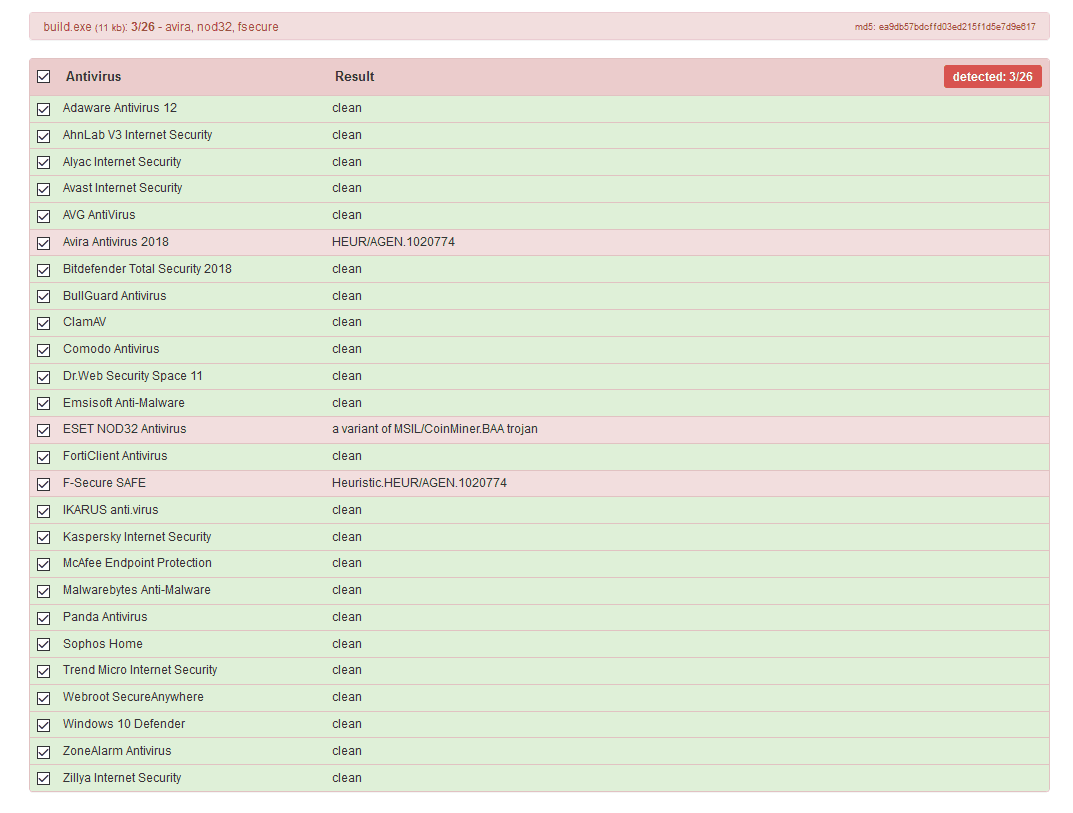Viewport: 1073px width, 813px height.
Task: Click the clean result for Adaware Antivirus 12
Action: 347,108
